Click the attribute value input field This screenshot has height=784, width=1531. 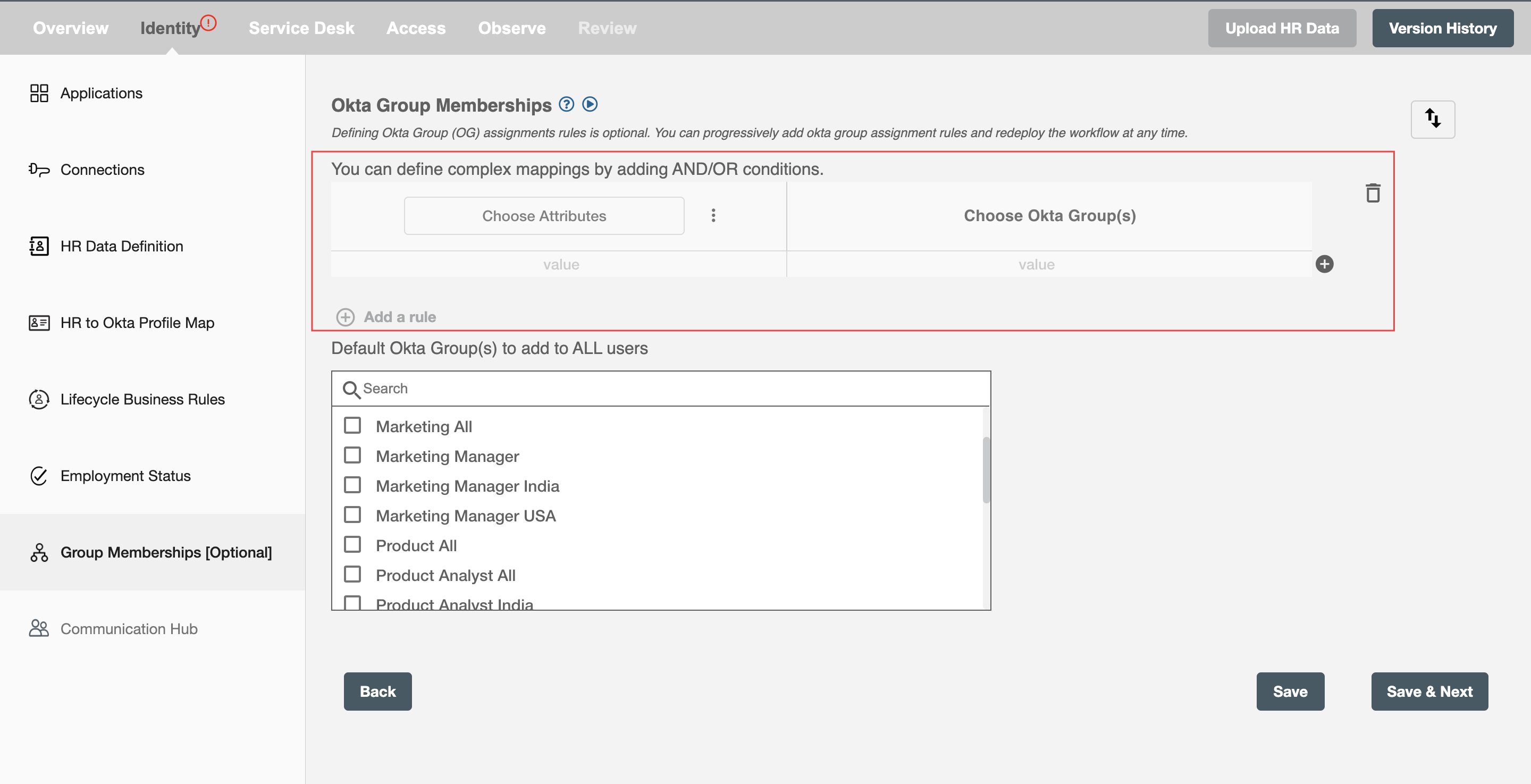[x=559, y=265]
